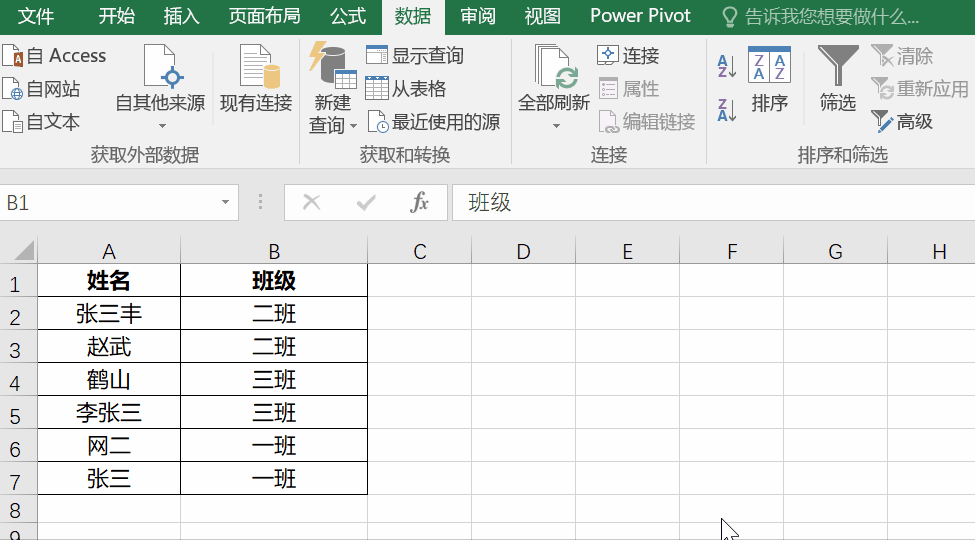Screen dimensions: 975x540
Task: Open Advanced (高级) filter options
Action: tap(902, 121)
